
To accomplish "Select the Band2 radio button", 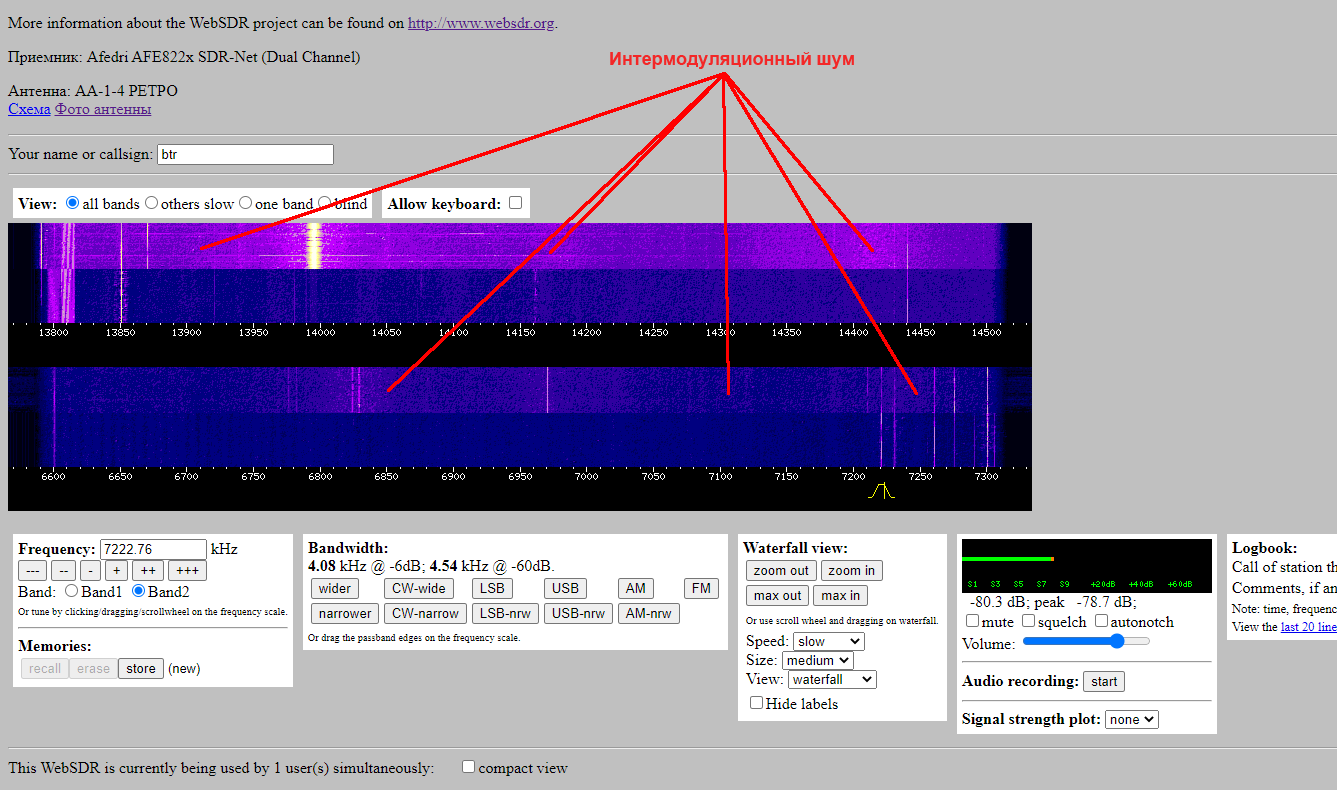I will pyautogui.click(x=139, y=592).
